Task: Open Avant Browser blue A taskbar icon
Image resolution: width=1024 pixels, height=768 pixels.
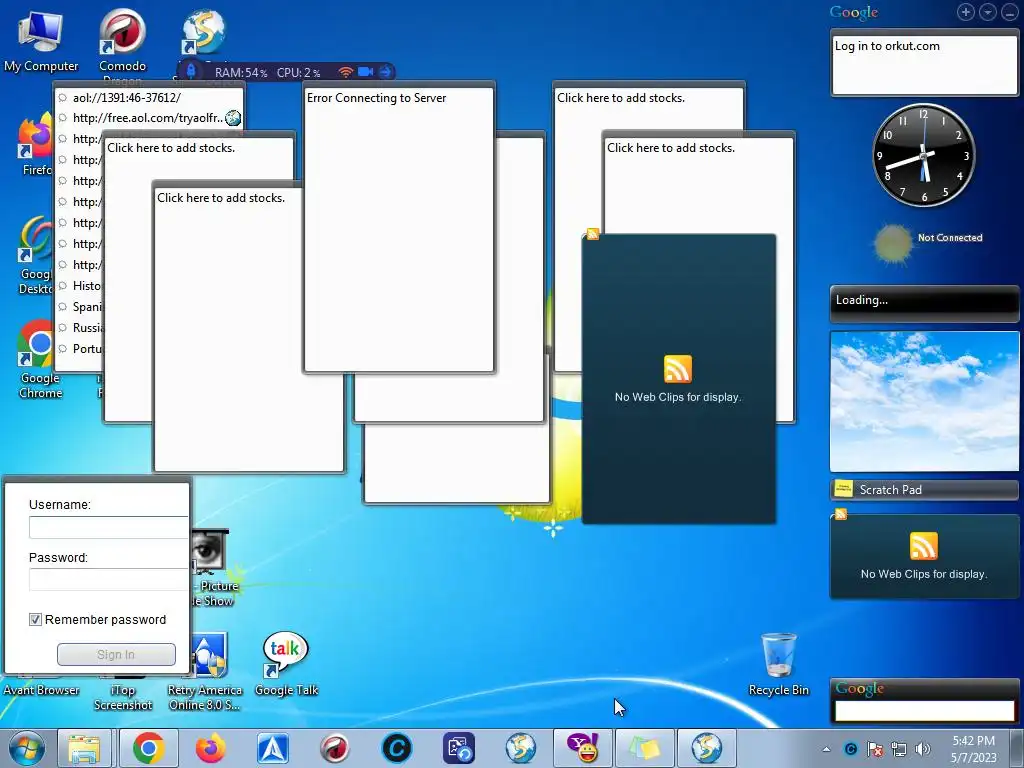Action: 273,748
